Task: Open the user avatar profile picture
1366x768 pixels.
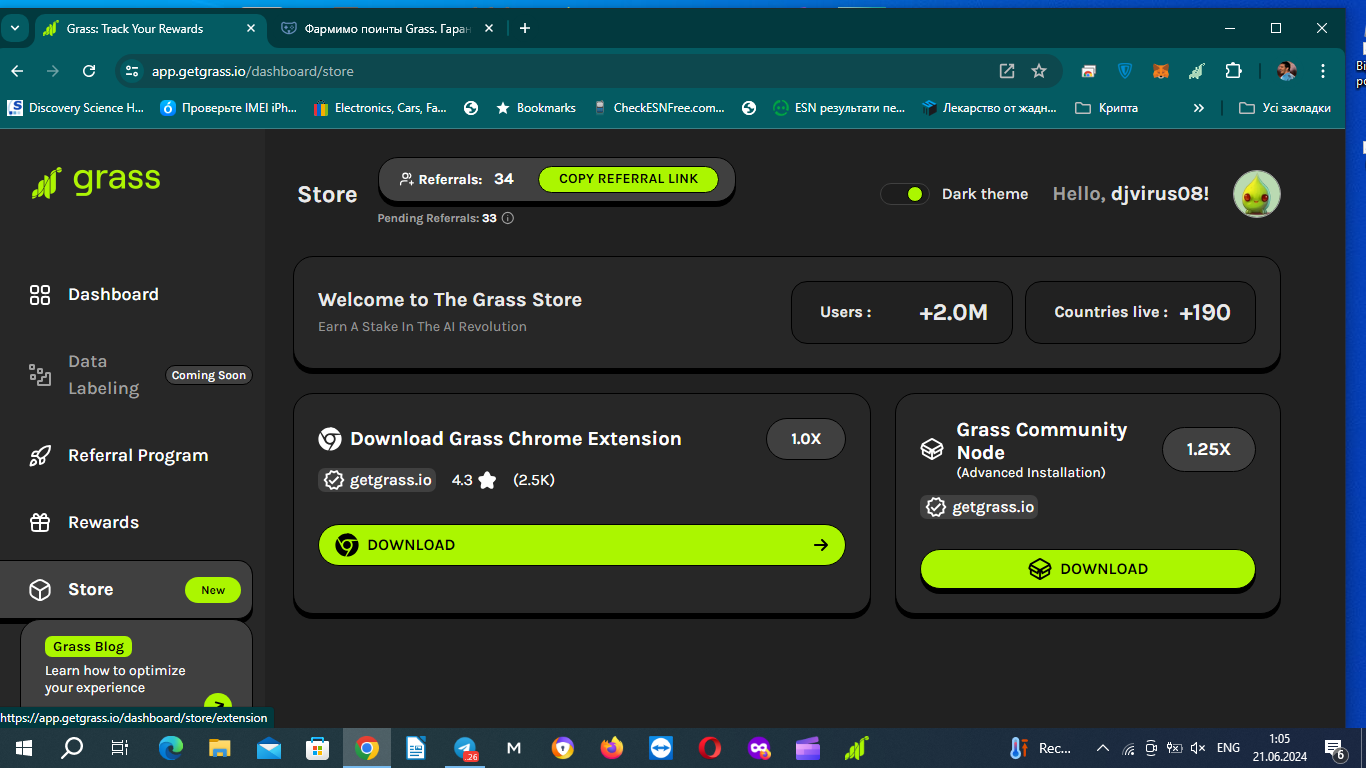Action: pyautogui.click(x=1256, y=194)
